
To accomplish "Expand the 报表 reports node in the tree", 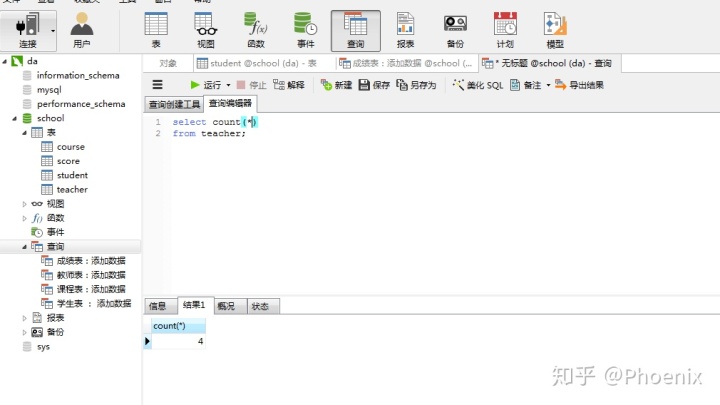I will tap(24, 318).
